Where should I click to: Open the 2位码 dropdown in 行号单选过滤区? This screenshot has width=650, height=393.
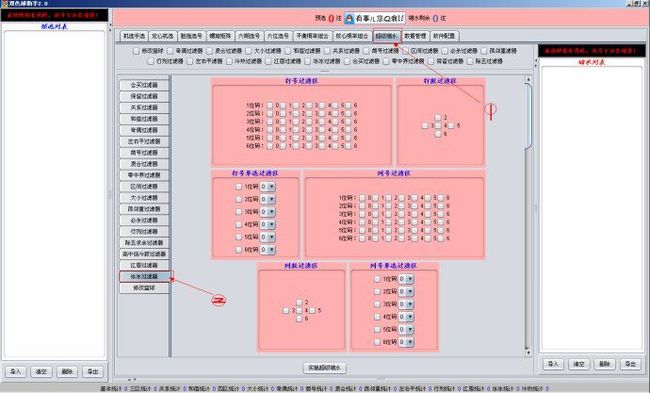268,199
